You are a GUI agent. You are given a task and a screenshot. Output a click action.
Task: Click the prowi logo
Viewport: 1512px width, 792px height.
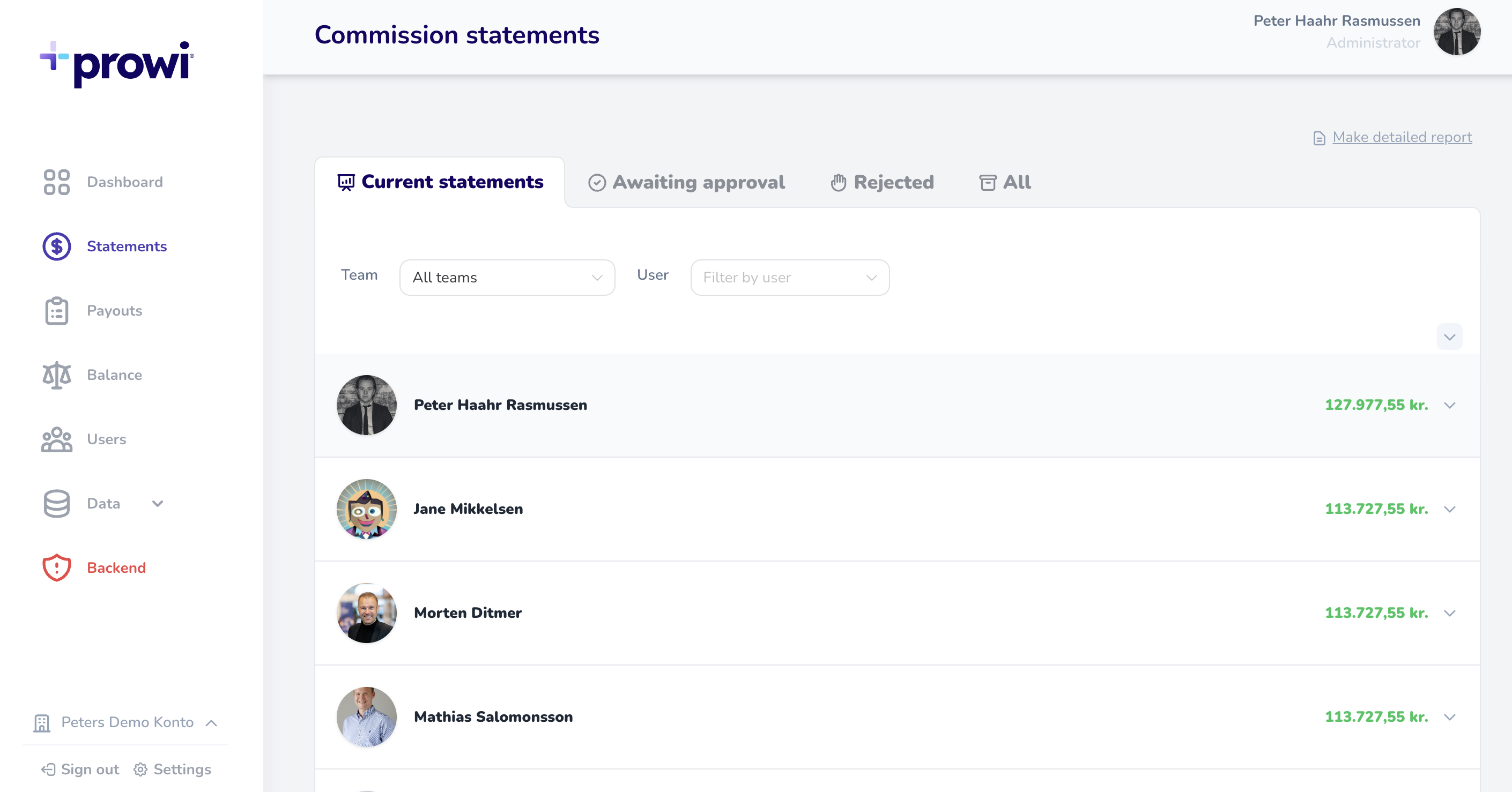[117, 64]
